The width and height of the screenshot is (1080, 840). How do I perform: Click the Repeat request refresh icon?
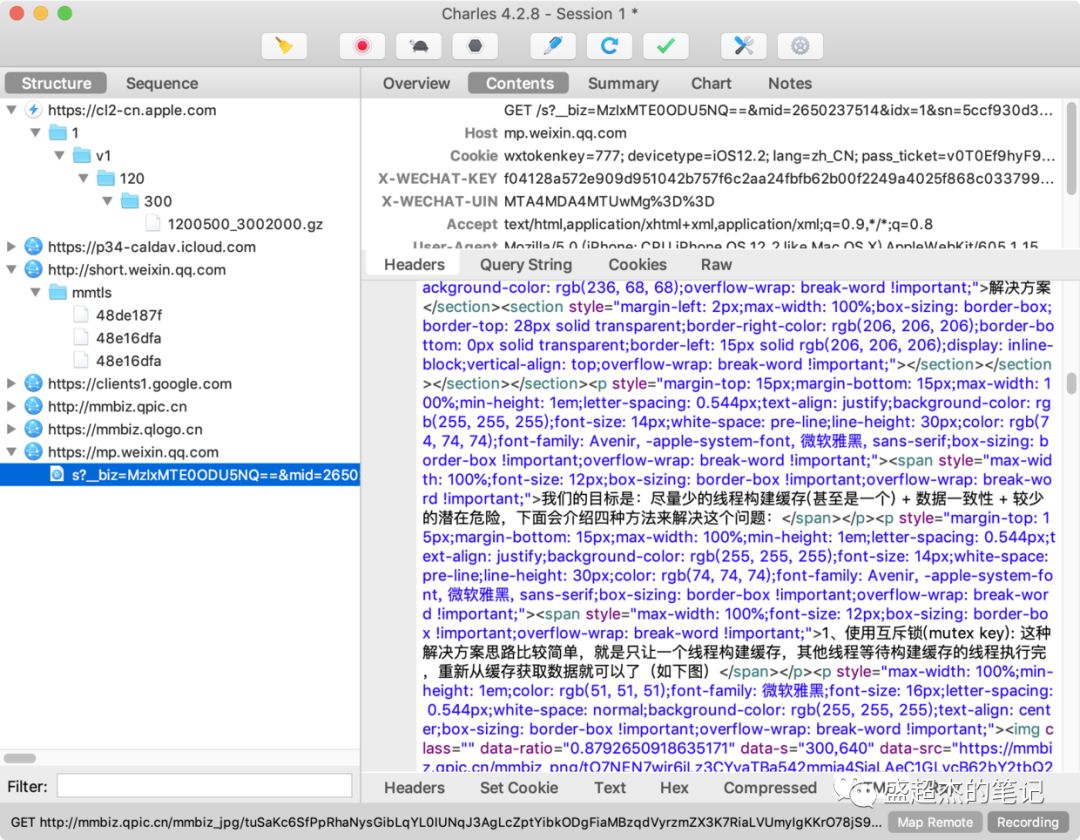pos(609,46)
